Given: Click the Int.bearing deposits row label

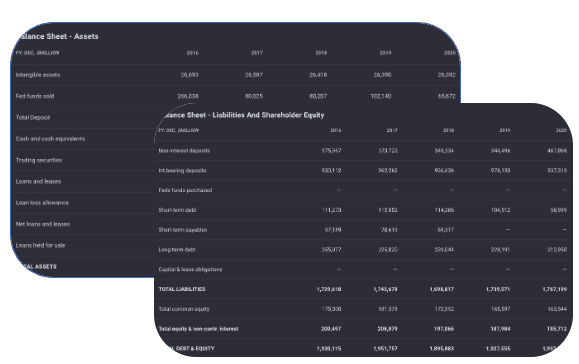Looking at the screenshot, I should pos(182,171).
